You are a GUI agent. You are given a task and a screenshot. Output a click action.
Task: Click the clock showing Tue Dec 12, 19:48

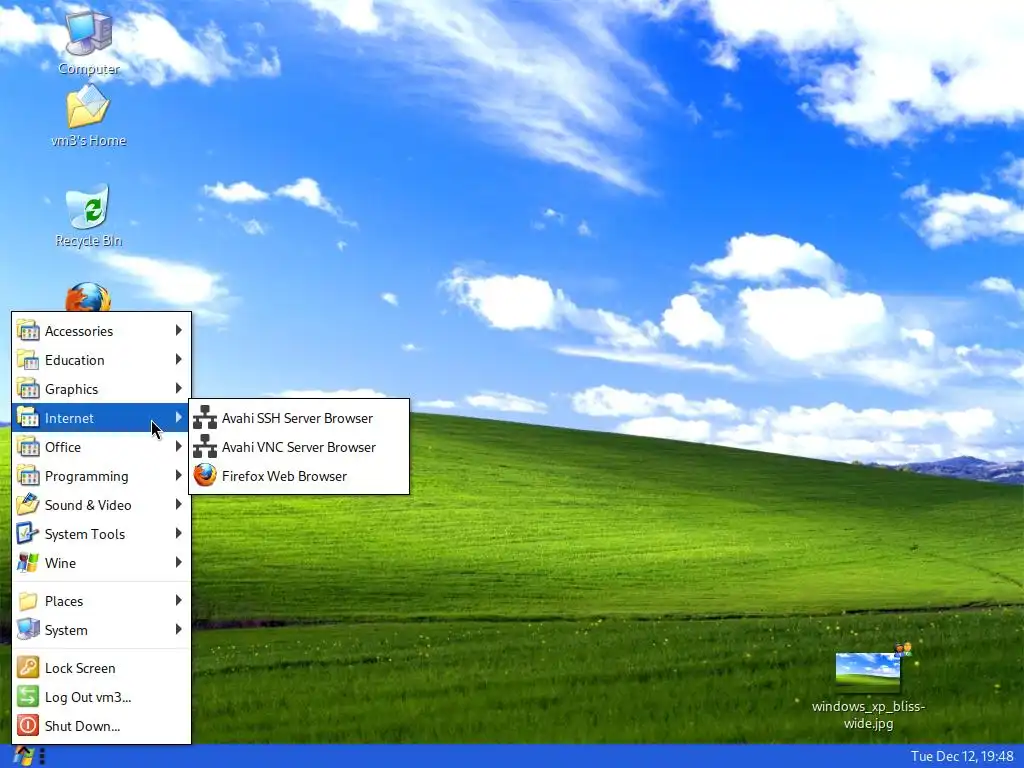click(962, 756)
